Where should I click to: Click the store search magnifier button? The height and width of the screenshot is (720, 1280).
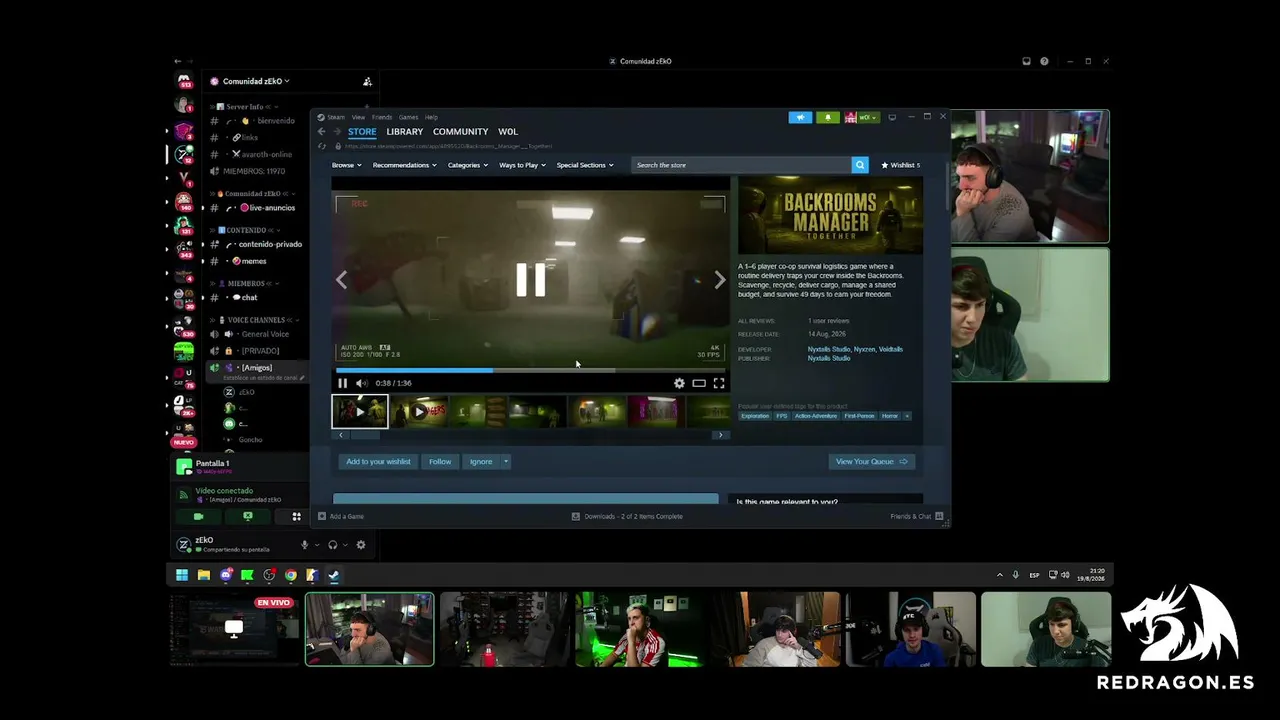click(x=859, y=165)
